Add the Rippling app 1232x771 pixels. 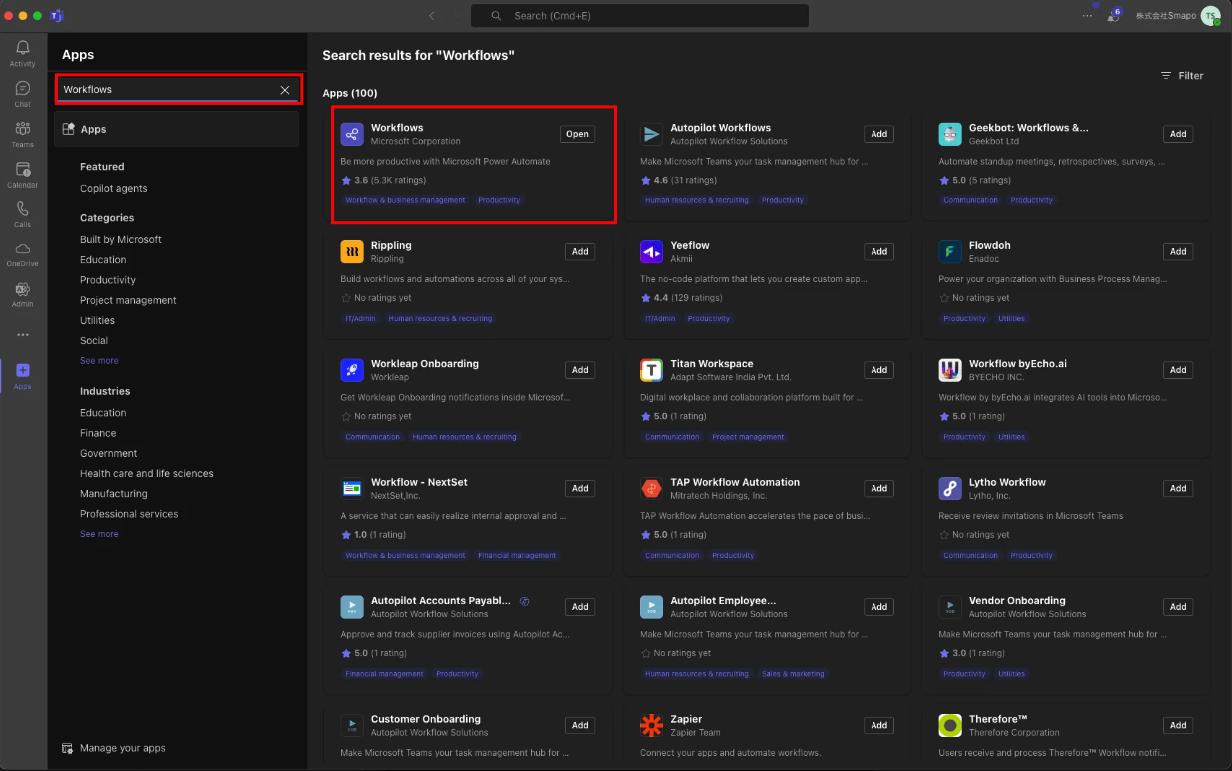580,251
